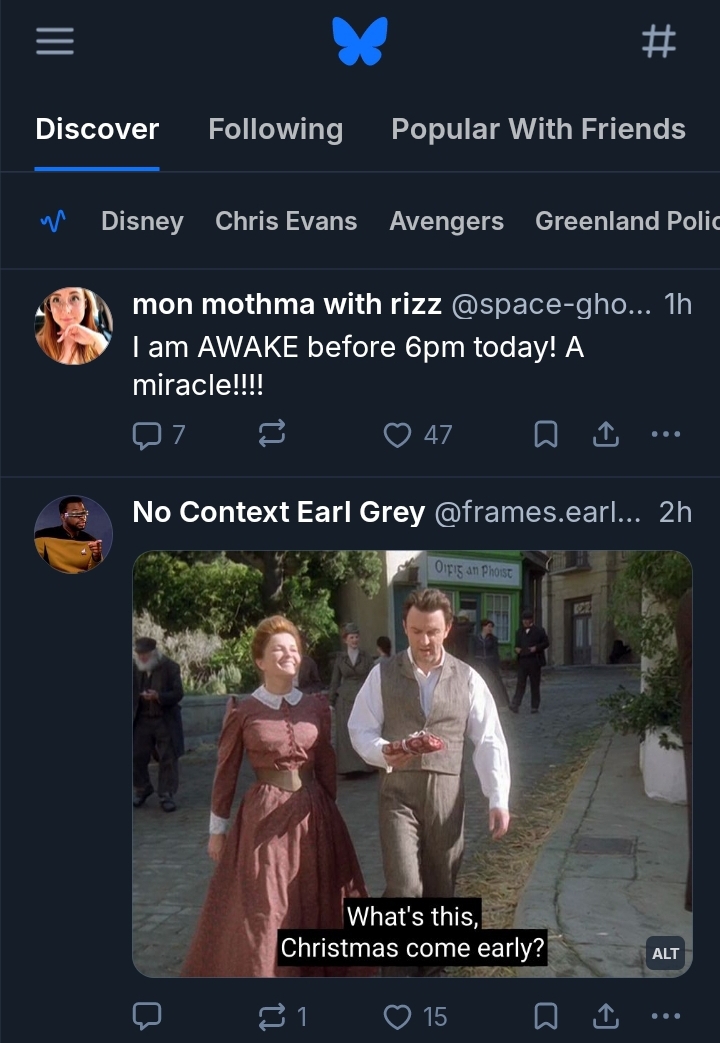Screen dimensions: 720x1043
Task: Open more options on Earl Grey post
Action: (665, 1016)
